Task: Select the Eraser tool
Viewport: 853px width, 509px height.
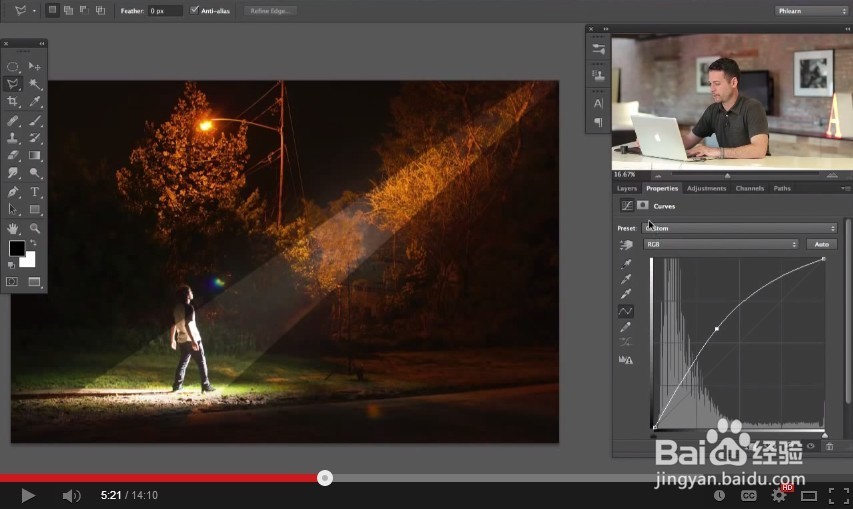Action: click(x=13, y=155)
